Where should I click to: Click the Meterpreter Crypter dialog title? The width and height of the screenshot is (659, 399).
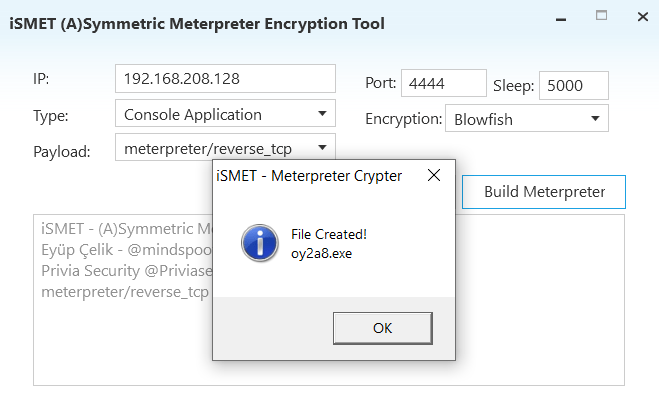[309, 176]
